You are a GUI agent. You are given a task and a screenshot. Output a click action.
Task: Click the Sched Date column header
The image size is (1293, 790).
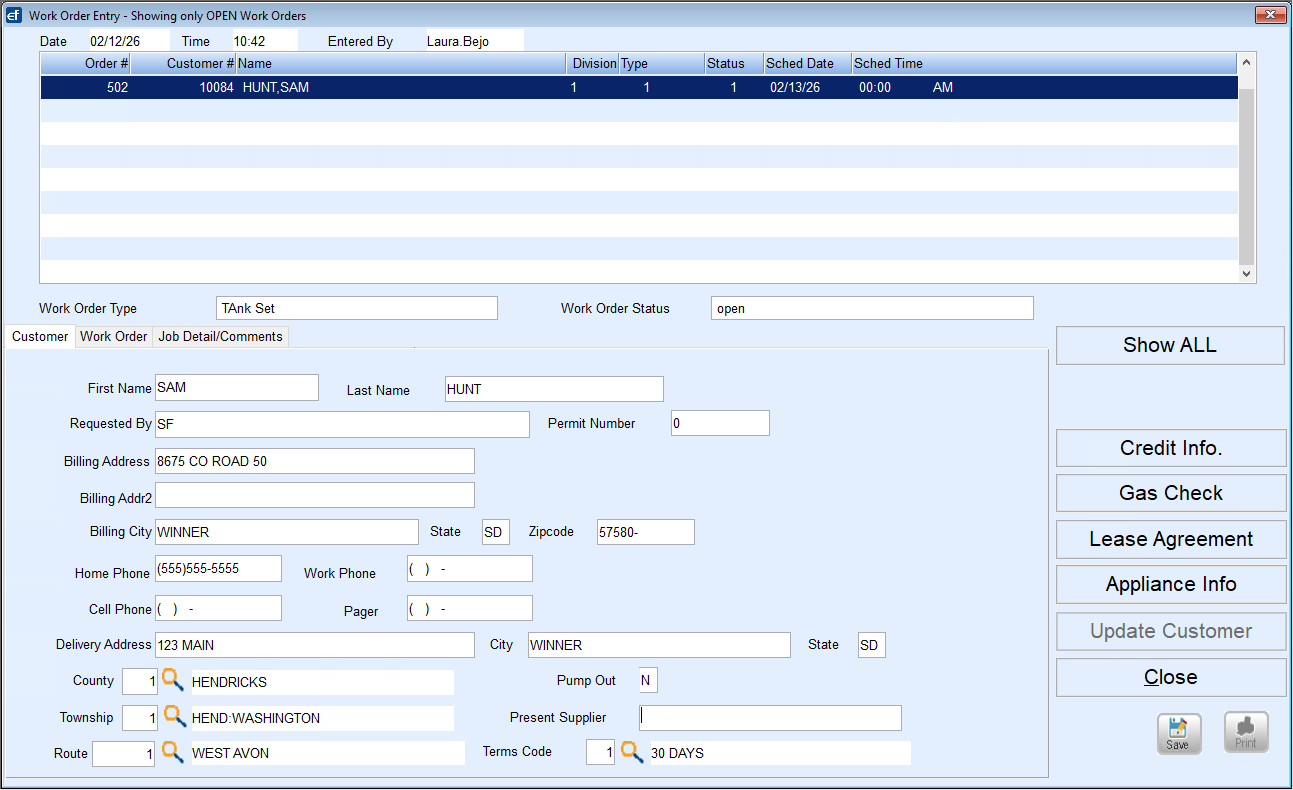click(807, 64)
